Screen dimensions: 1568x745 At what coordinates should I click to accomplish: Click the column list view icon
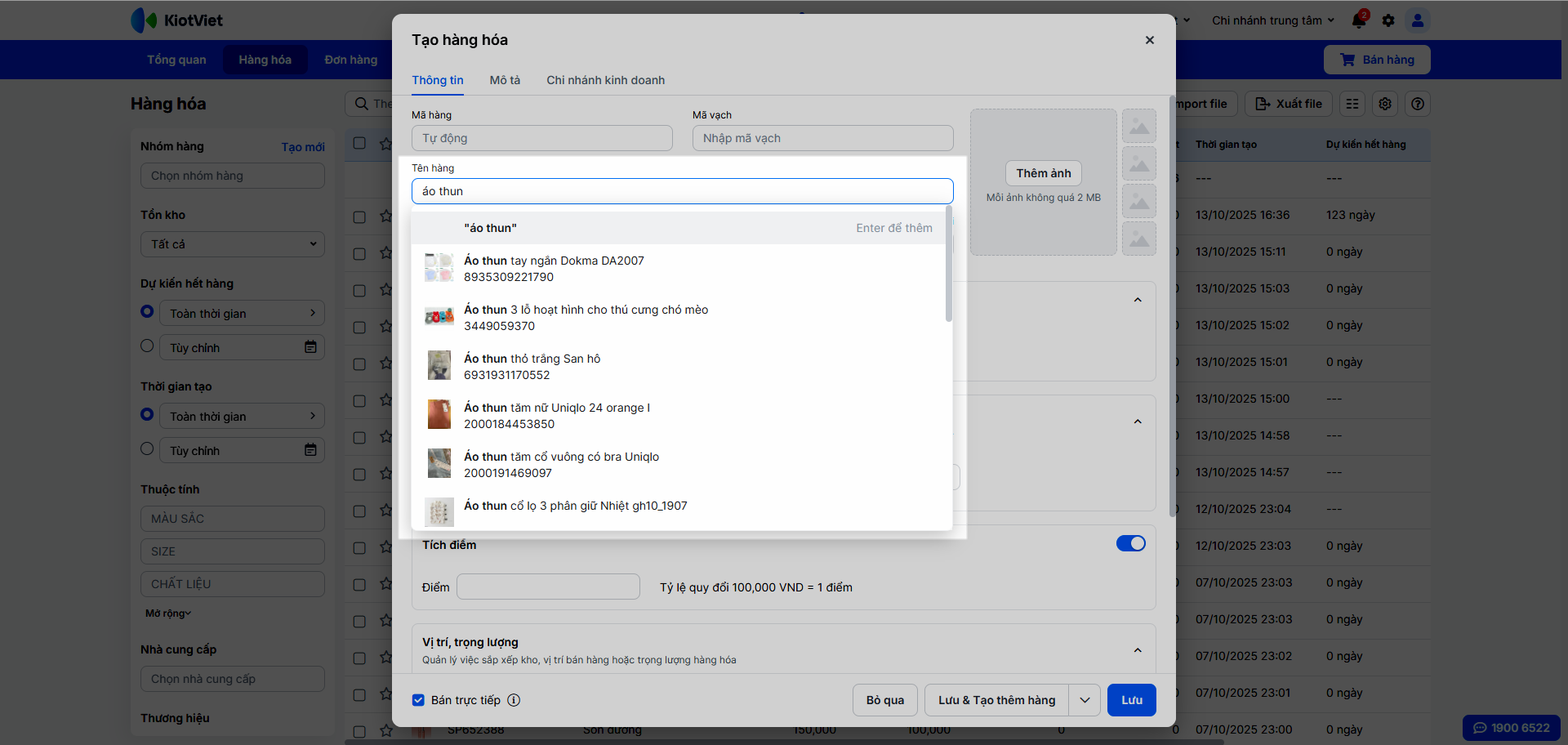[1352, 104]
